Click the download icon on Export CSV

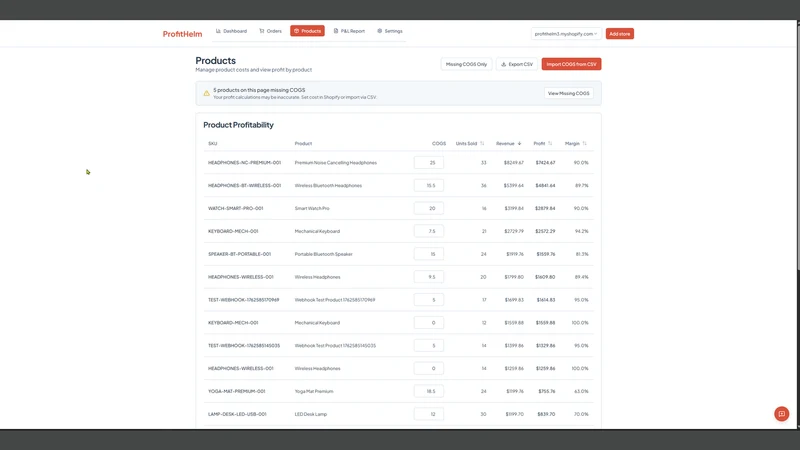[504, 64]
